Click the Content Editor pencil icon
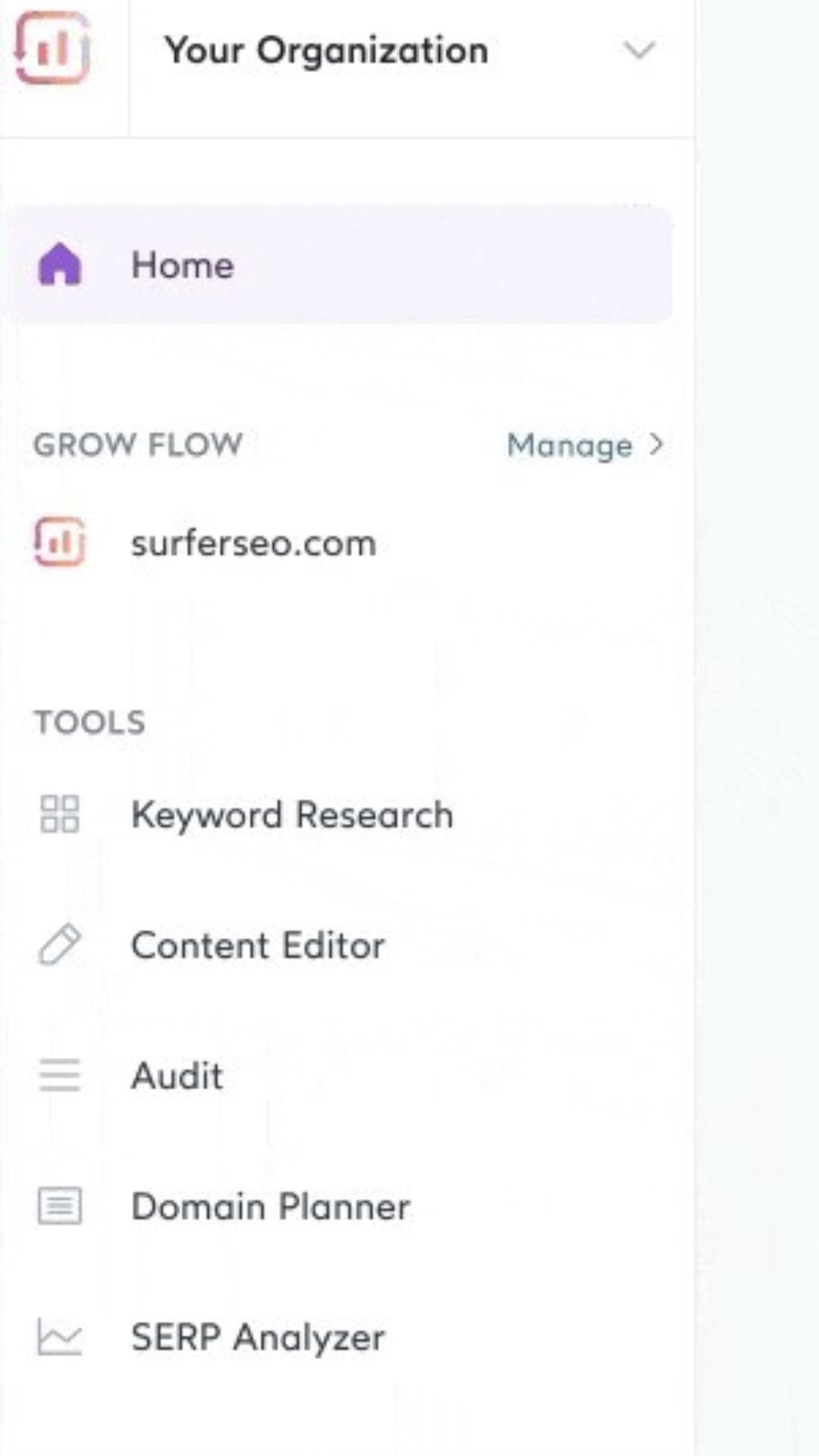Viewport: 819px width, 1456px height. pyautogui.click(x=59, y=945)
